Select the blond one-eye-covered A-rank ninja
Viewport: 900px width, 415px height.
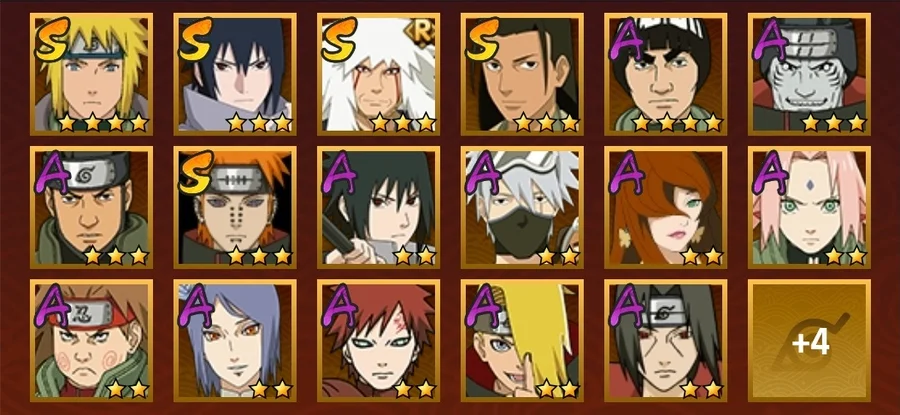pos(522,341)
